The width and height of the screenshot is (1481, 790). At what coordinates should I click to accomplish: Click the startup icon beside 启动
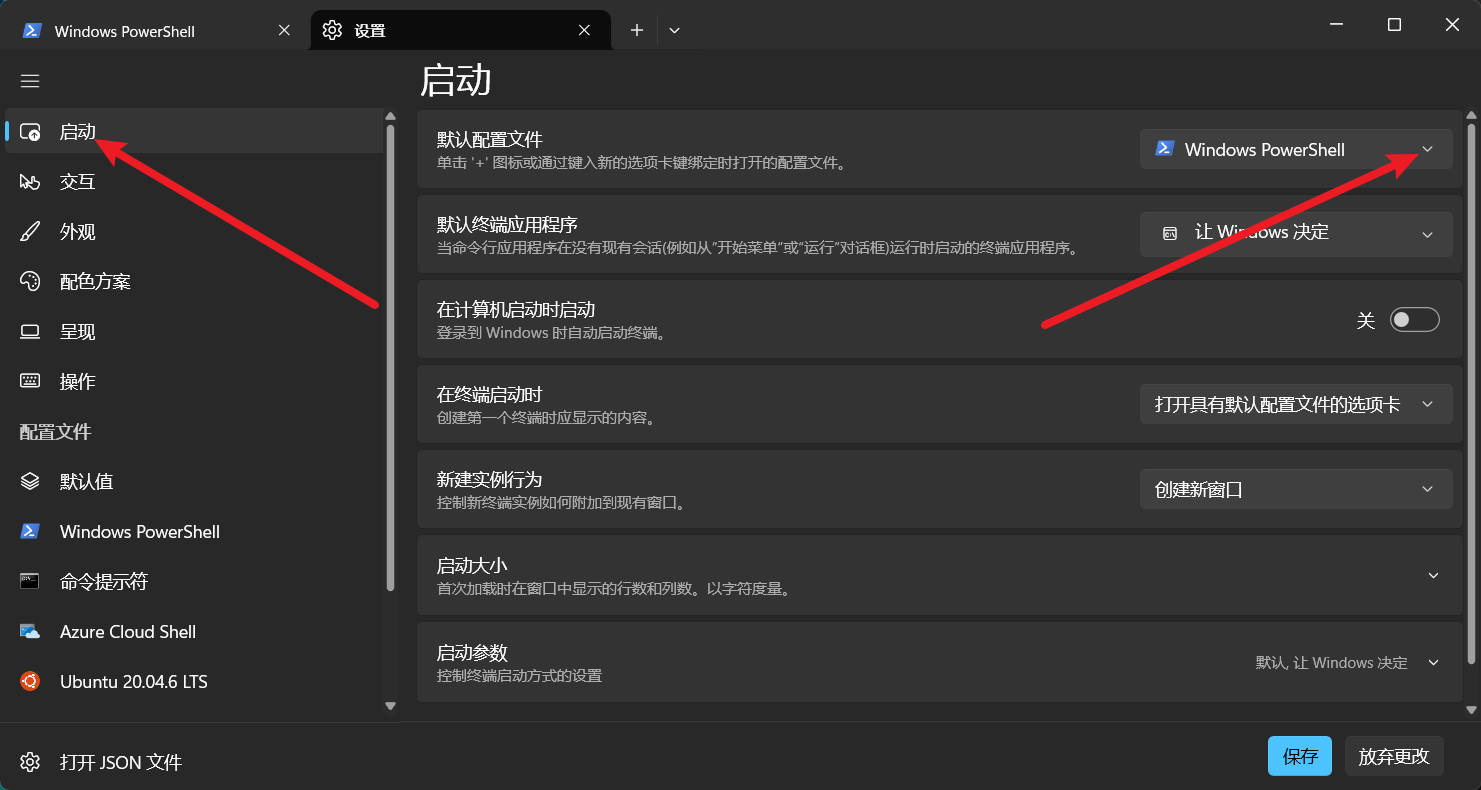coord(30,132)
